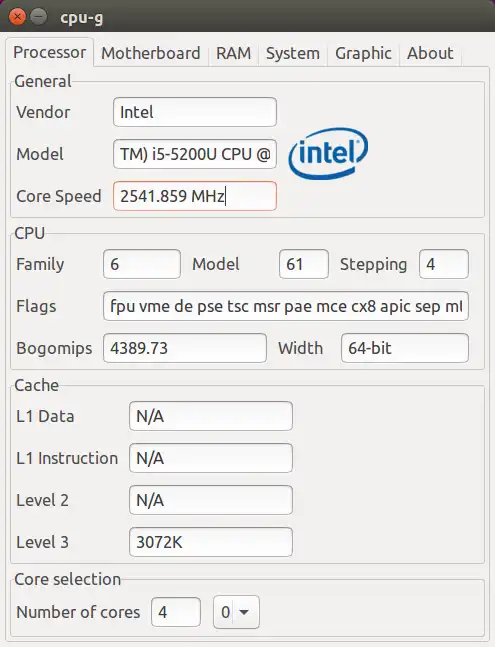
Task: Click the Level 3 field showing 3072K
Action: click(211, 542)
